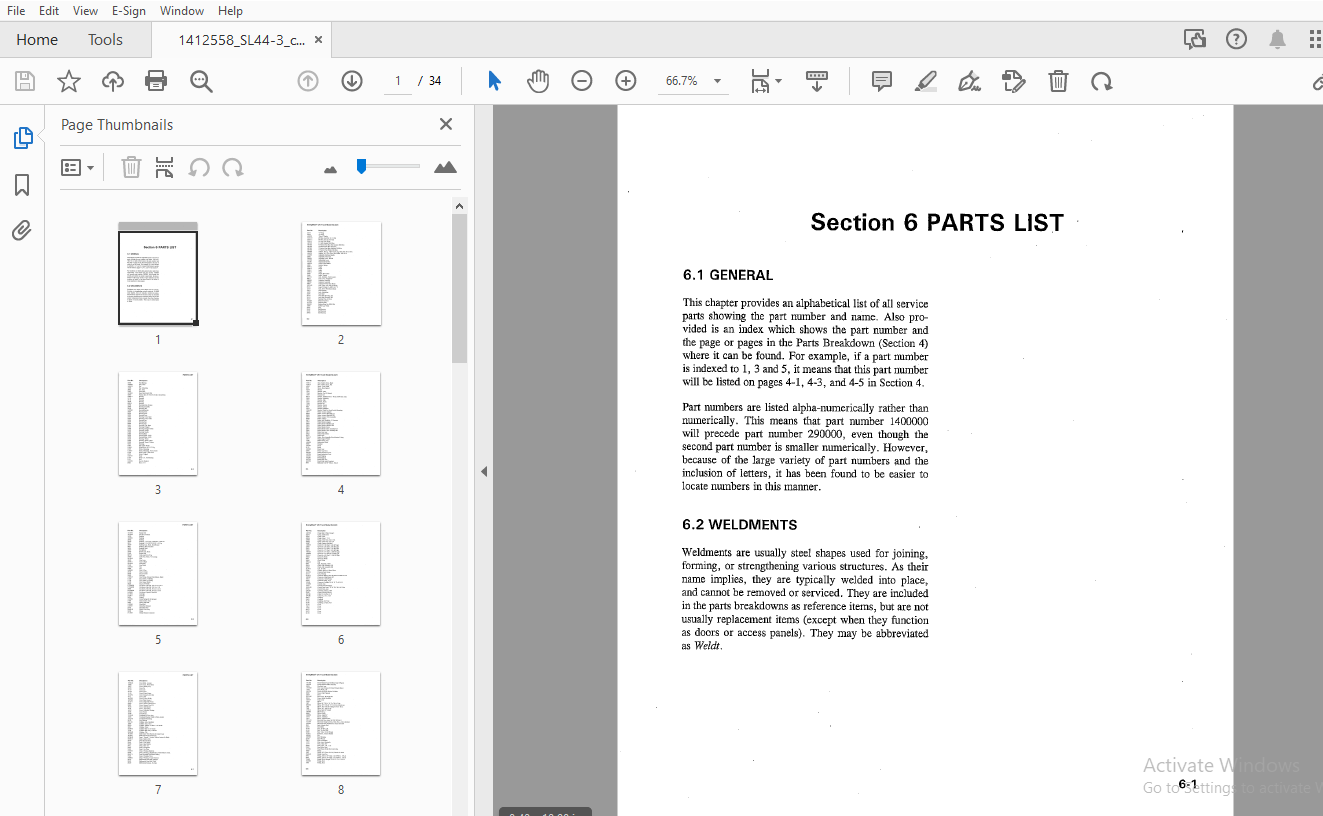Collapse the navigation pane with side arrow
Screen dimensions: 1323x816
tap(484, 471)
